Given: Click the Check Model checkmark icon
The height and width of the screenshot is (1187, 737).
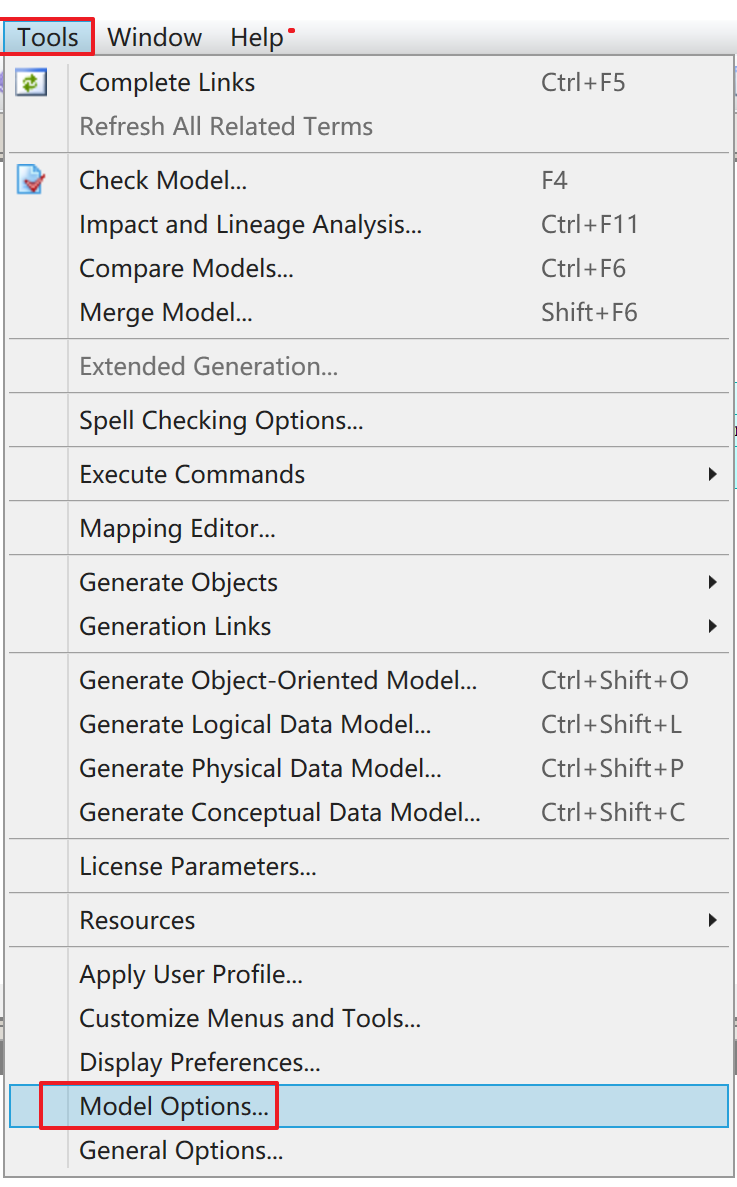Looking at the screenshot, I should 32,181.
